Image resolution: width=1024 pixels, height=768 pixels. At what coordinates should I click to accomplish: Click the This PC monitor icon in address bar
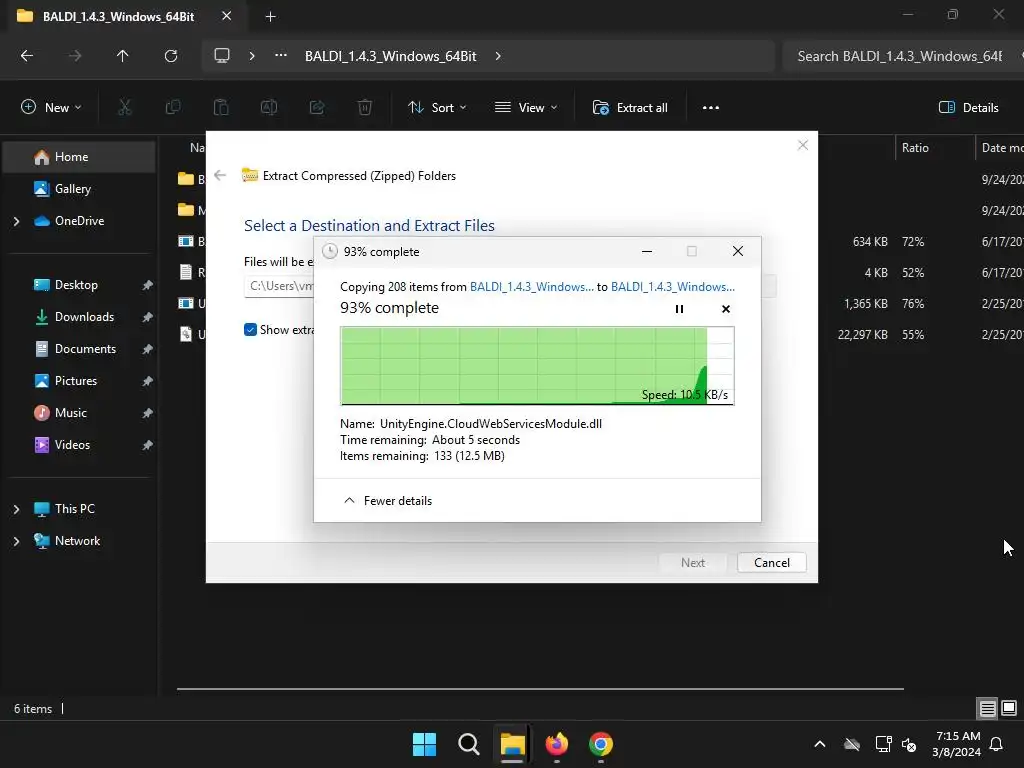(x=222, y=56)
